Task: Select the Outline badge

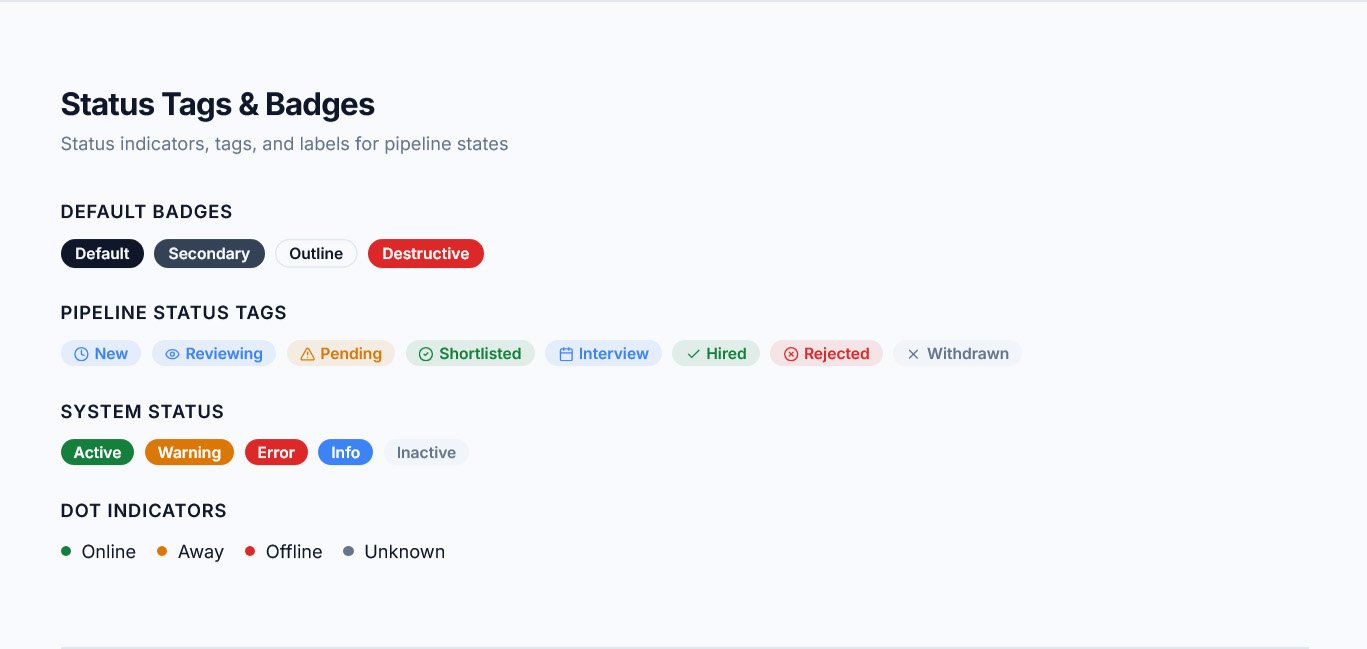Action: [316, 254]
